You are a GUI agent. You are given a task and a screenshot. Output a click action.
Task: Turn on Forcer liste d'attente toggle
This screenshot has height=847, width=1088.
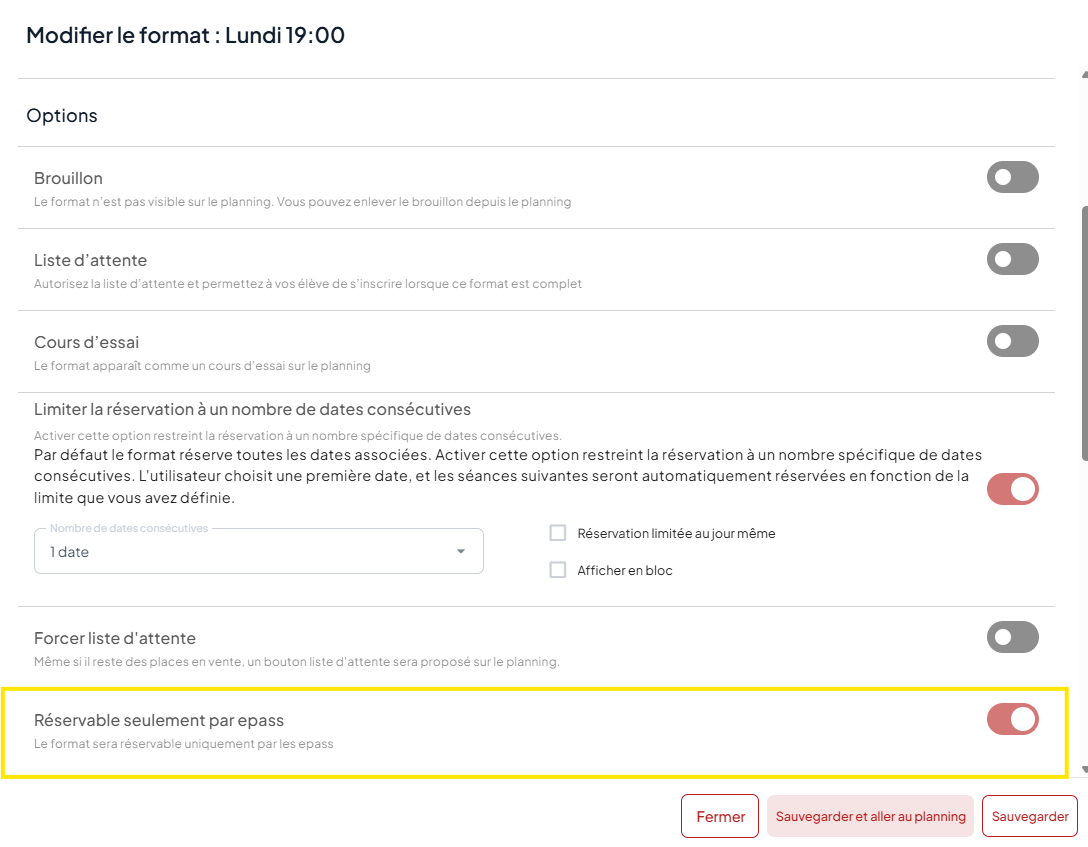click(x=1012, y=638)
